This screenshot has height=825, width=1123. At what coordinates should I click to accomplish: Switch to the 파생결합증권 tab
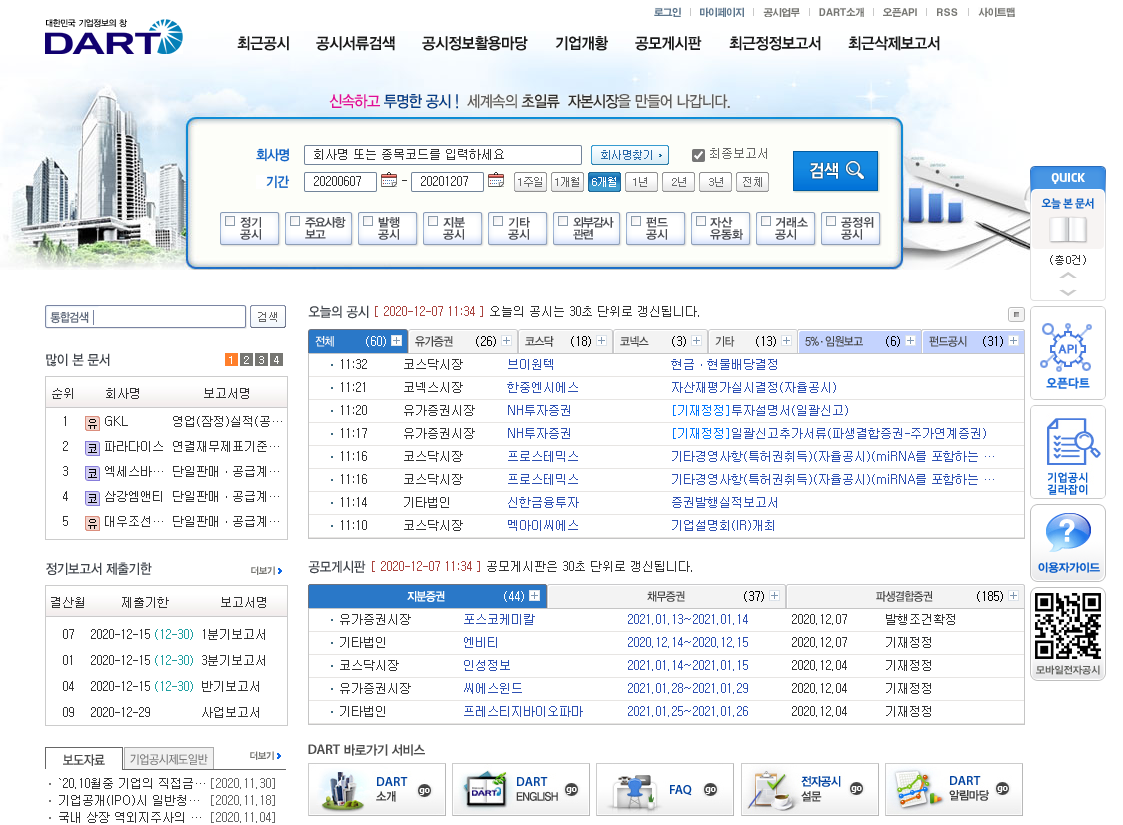point(905,596)
